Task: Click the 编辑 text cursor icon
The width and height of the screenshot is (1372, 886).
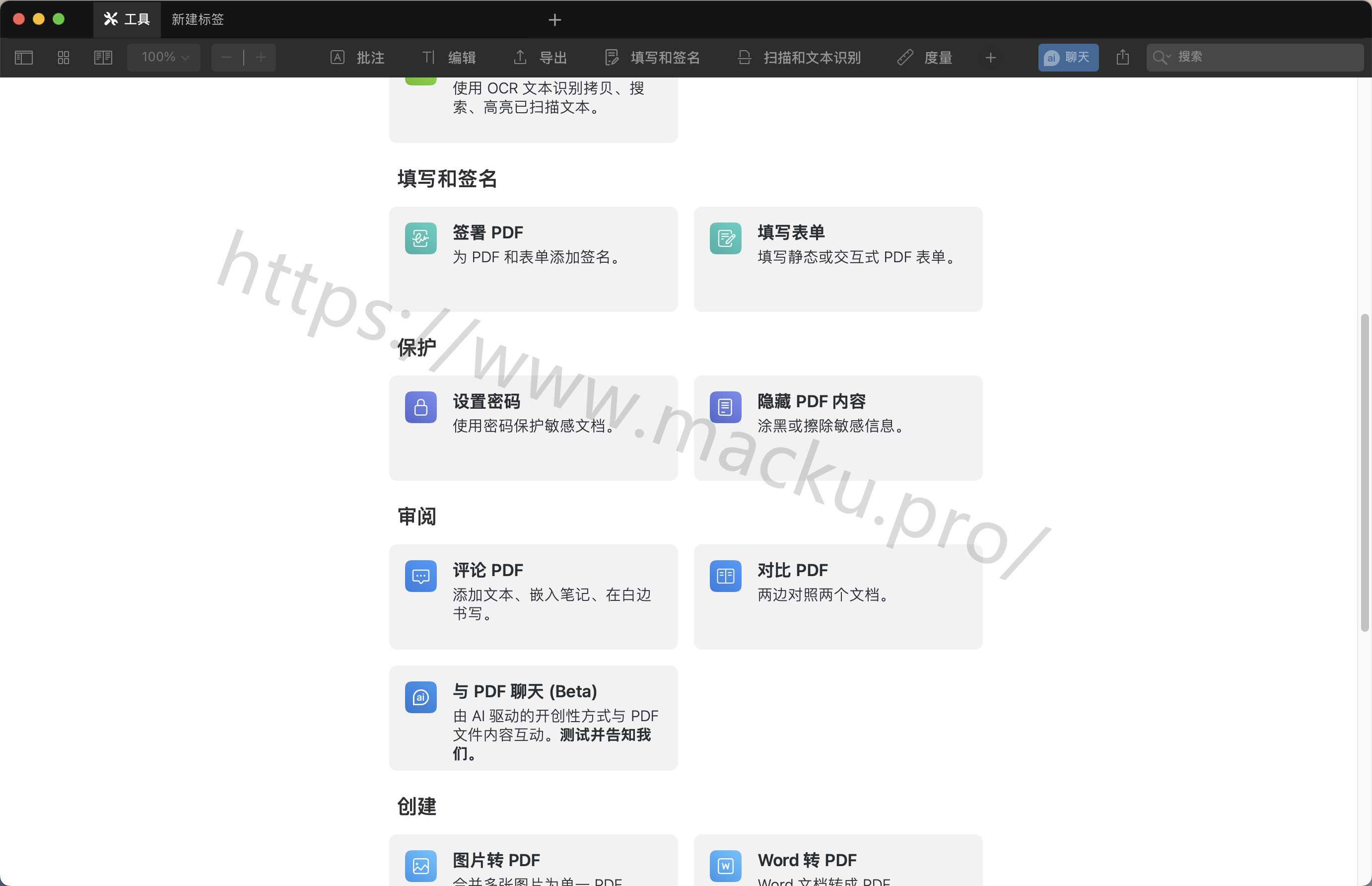Action: pos(428,57)
